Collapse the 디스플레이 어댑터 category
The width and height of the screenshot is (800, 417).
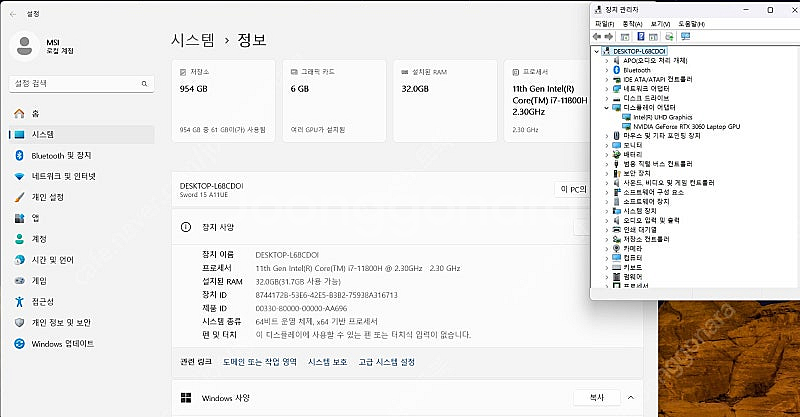click(606, 108)
